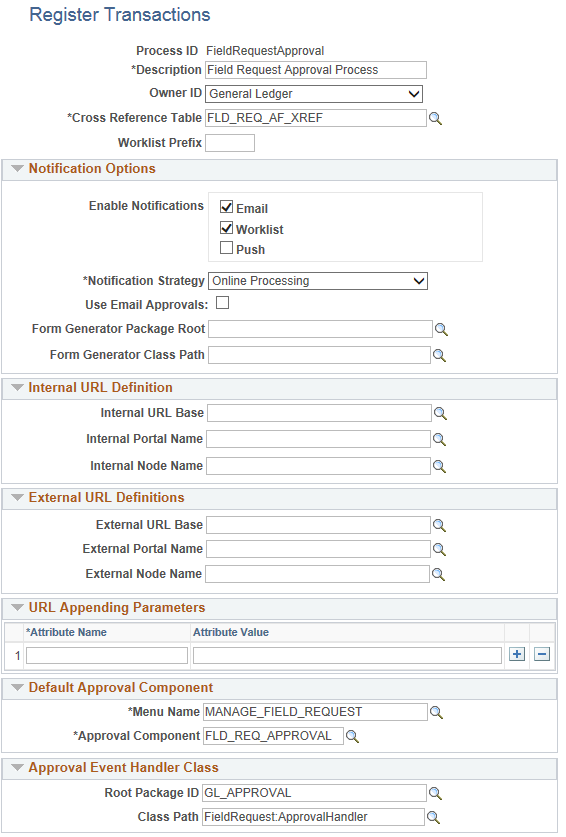Open the Notification Strategy dropdown
Image resolution: width=566 pixels, height=837 pixels.
coord(318,281)
